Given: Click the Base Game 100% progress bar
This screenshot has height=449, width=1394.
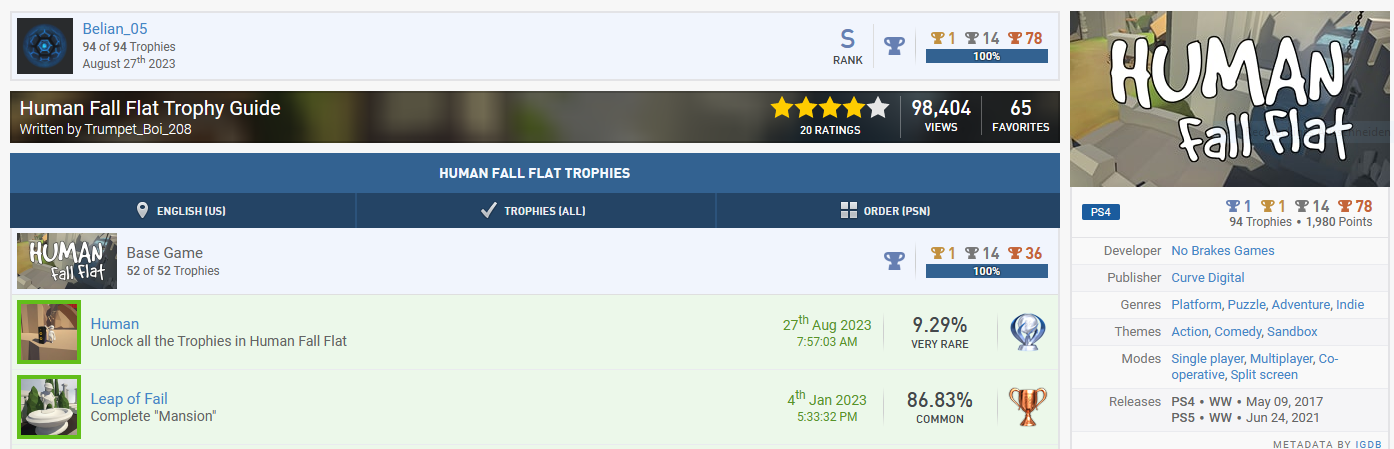Looking at the screenshot, I should (986, 271).
